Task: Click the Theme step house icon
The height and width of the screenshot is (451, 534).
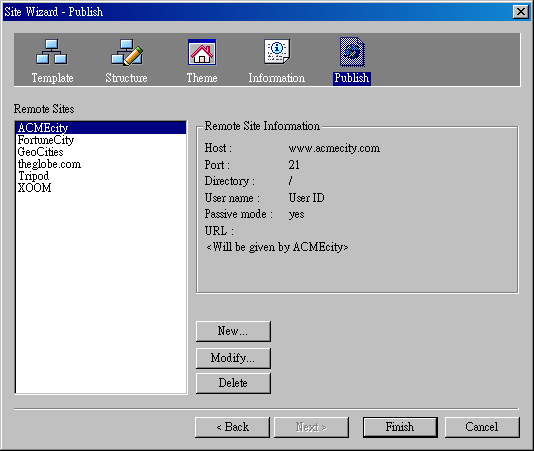Action: pos(202,52)
